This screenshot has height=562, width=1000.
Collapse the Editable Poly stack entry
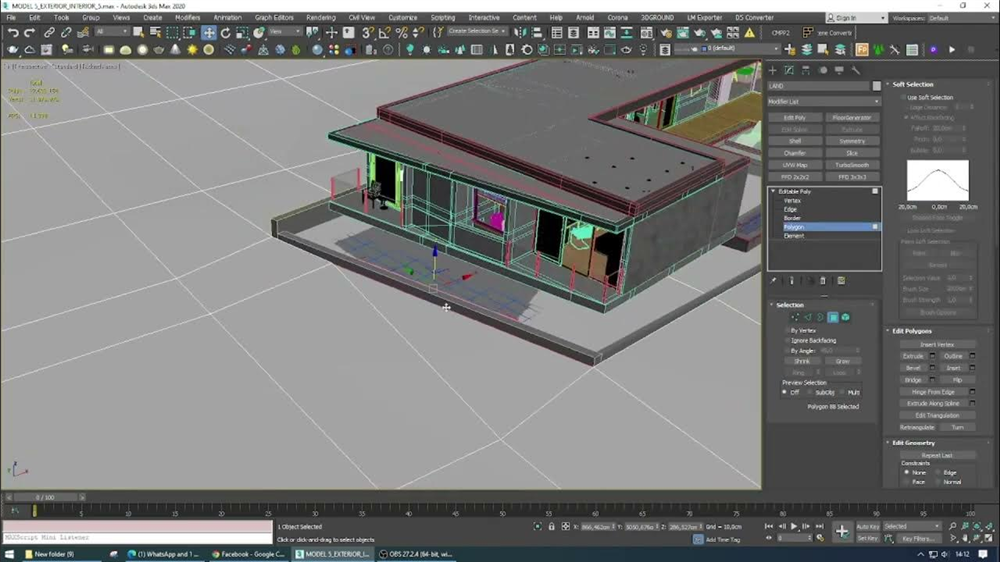772,191
